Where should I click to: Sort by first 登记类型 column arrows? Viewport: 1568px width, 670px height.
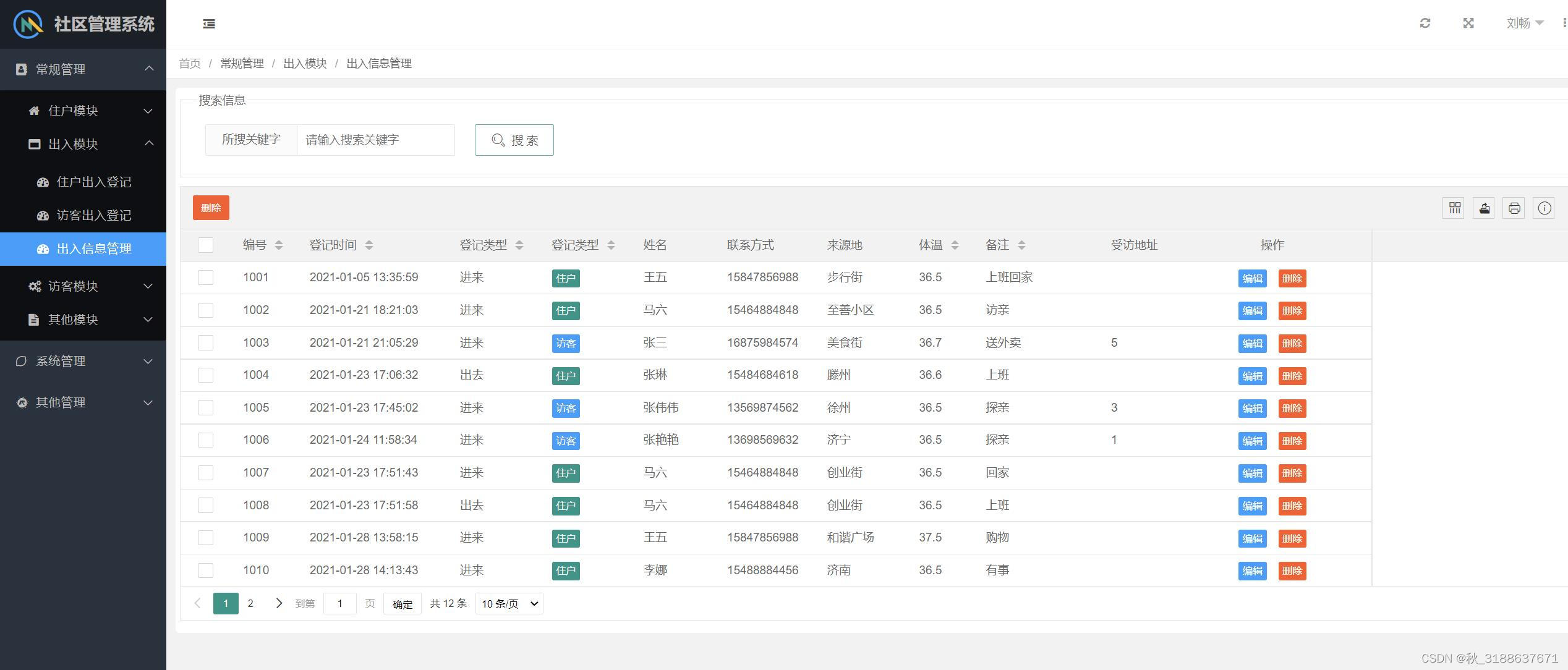[x=519, y=245]
